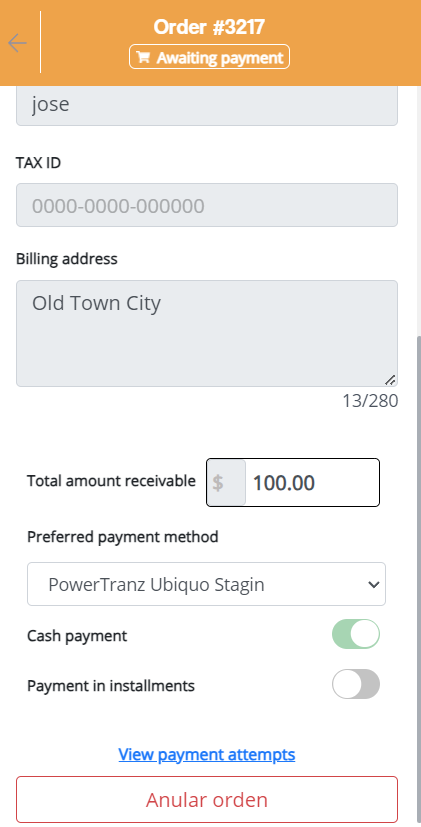Focus the TAX ID input field
Image resolution: width=421 pixels, height=827 pixels.
tap(207, 205)
